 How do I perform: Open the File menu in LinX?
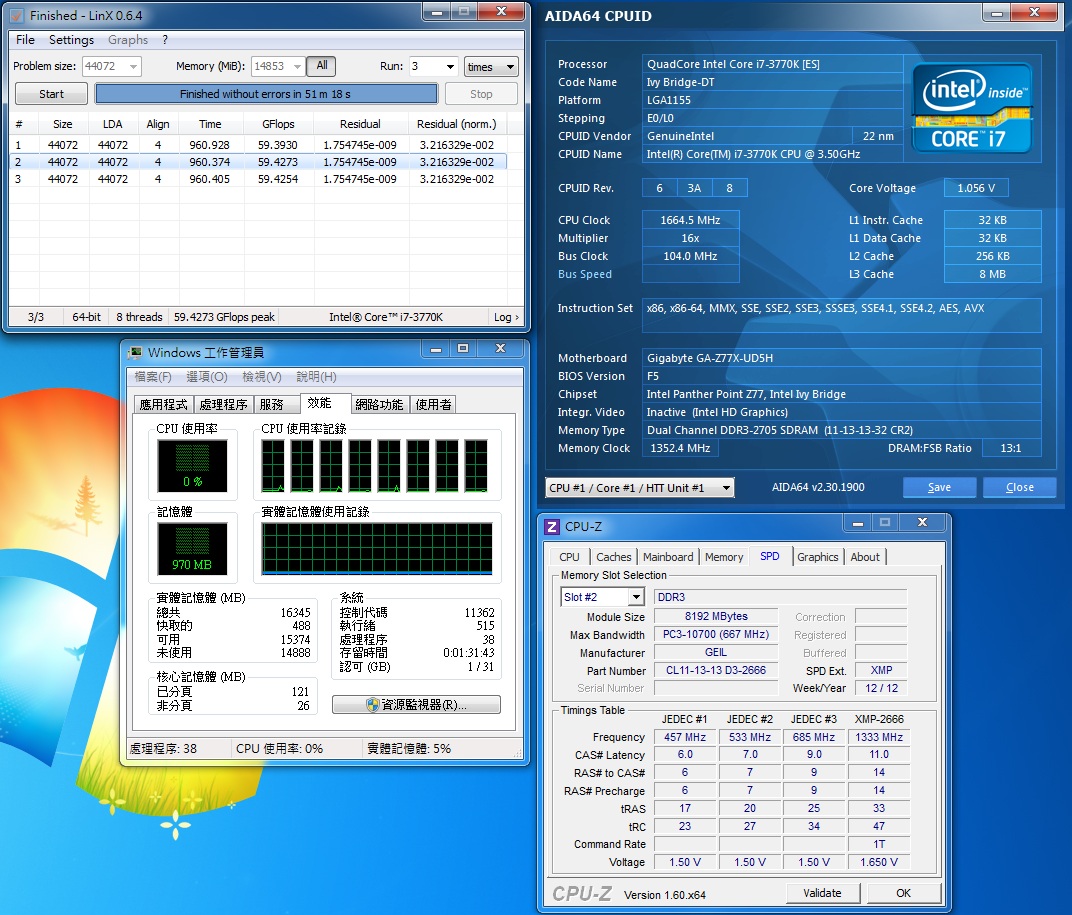[x=25, y=40]
